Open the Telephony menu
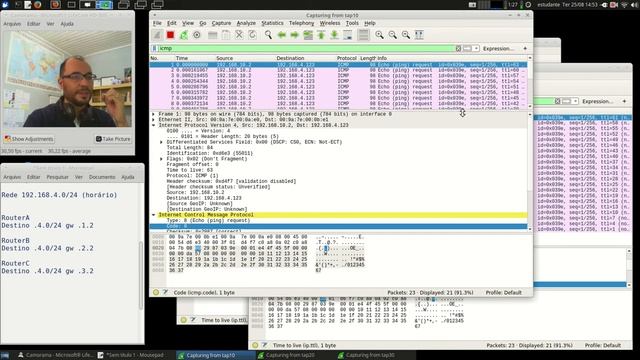 point(302,23)
